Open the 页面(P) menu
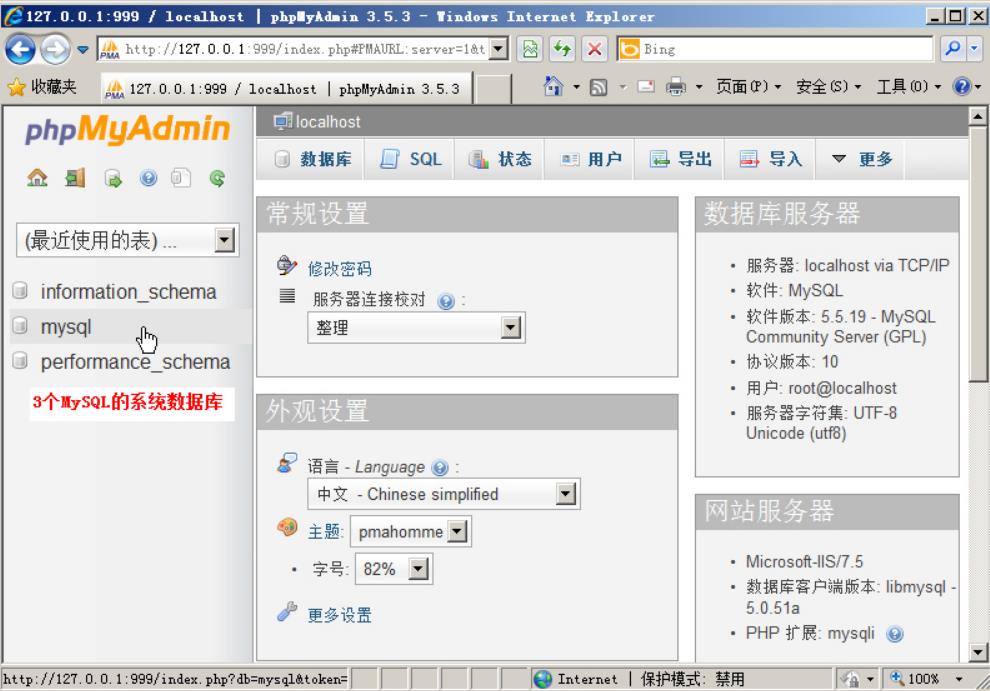The image size is (990, 691). pos(748,87)
